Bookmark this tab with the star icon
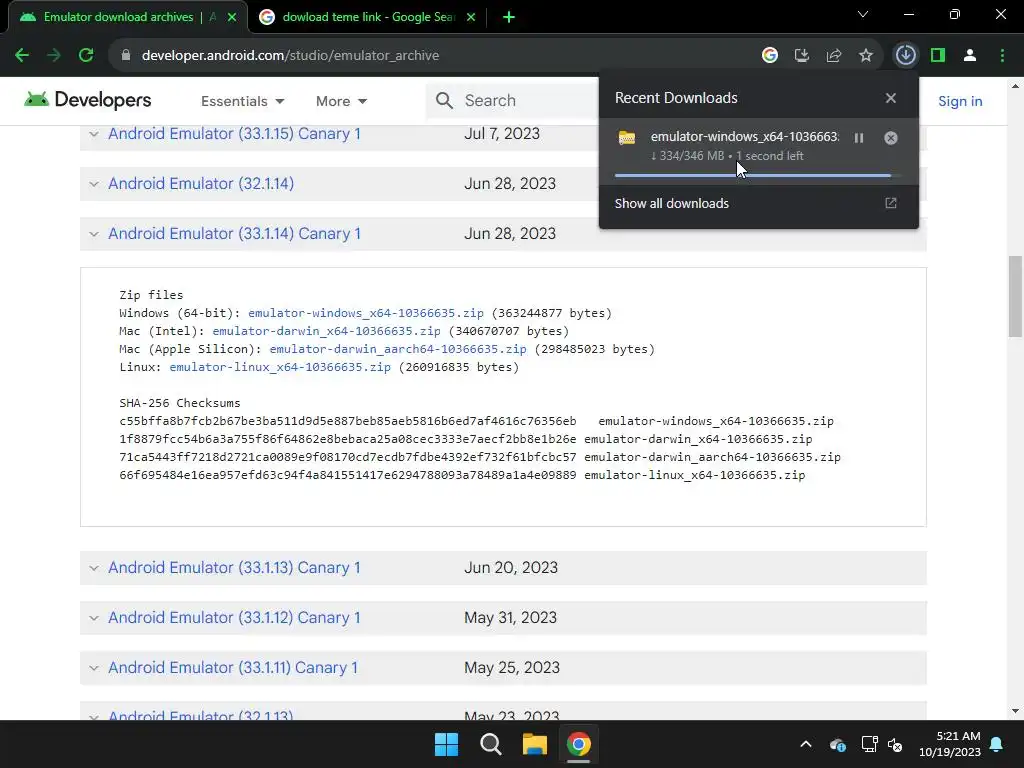Viewport: 1024px width, 768px height. [866, 56]
